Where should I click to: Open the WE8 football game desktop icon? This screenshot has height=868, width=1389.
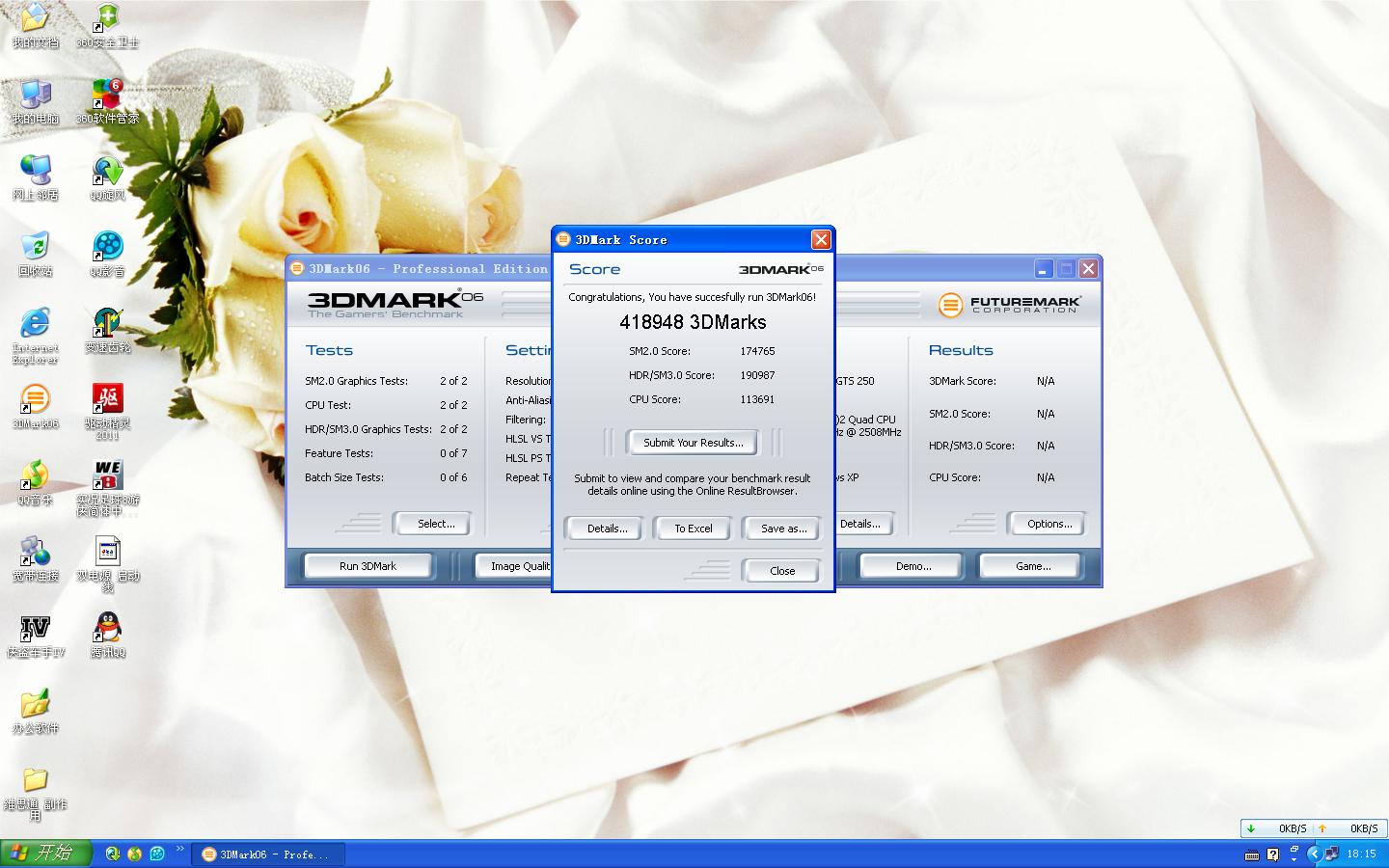(107, 488)
